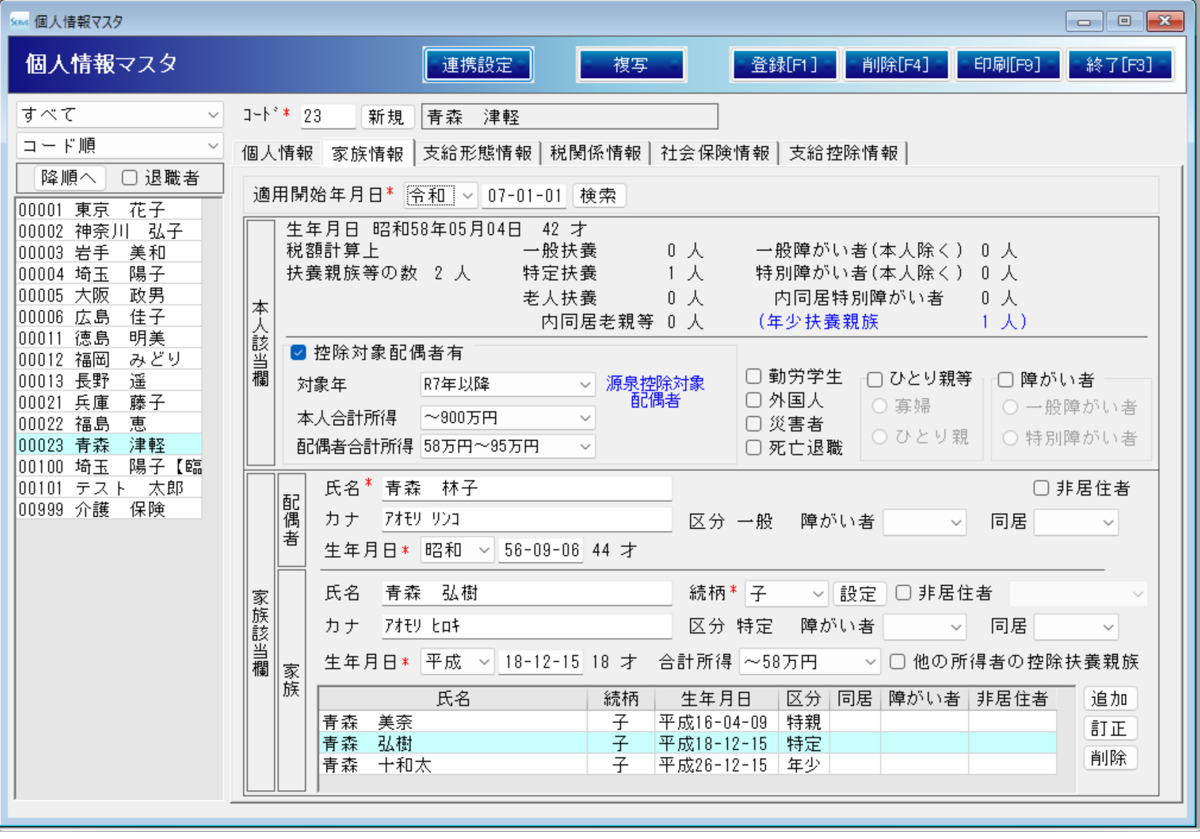Click 追加 to add a family member
1200x839 pixels.
(x=1110, y=699)
